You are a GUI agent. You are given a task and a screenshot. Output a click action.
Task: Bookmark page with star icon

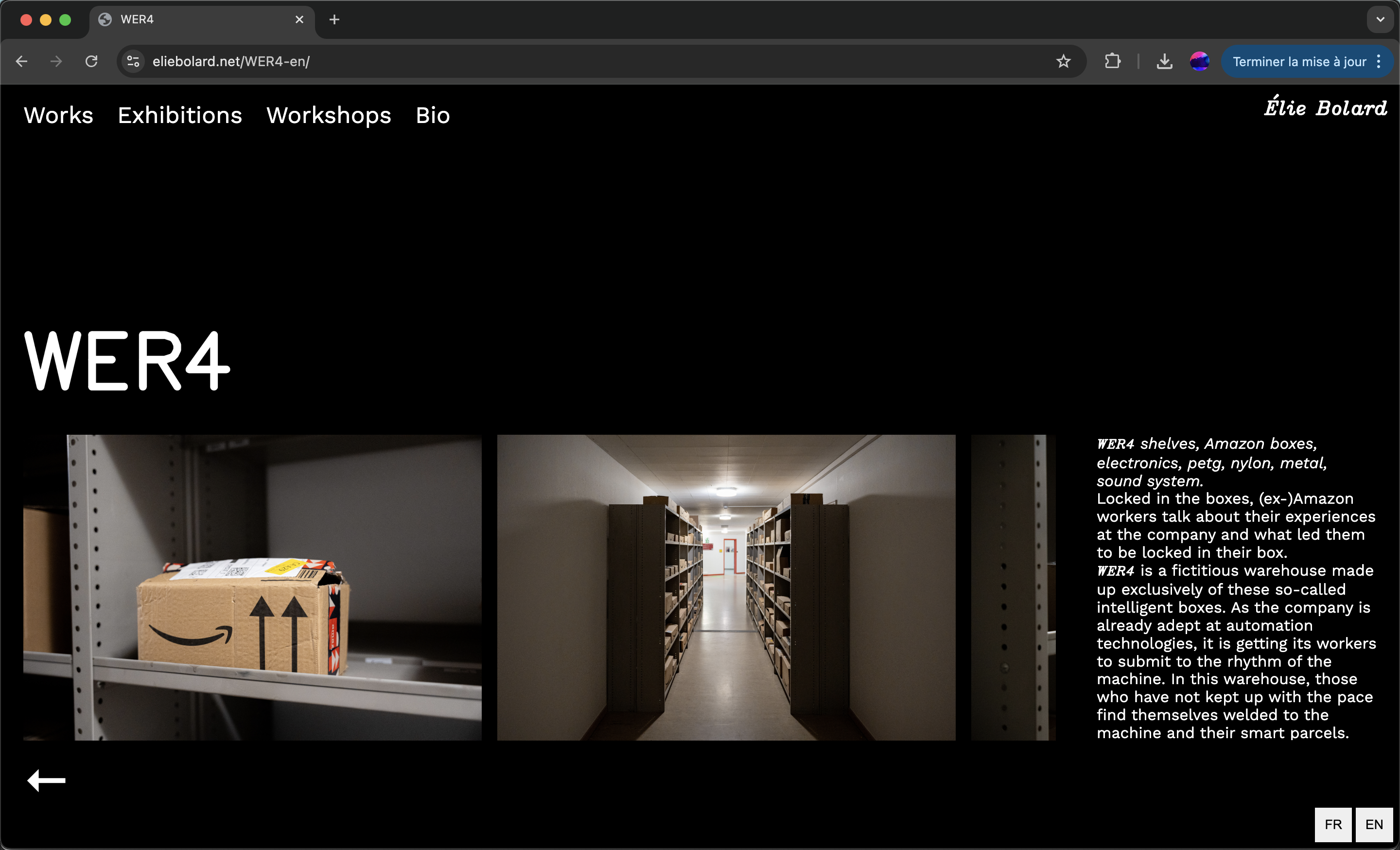pyautogui.click(x=1063, y=61)
